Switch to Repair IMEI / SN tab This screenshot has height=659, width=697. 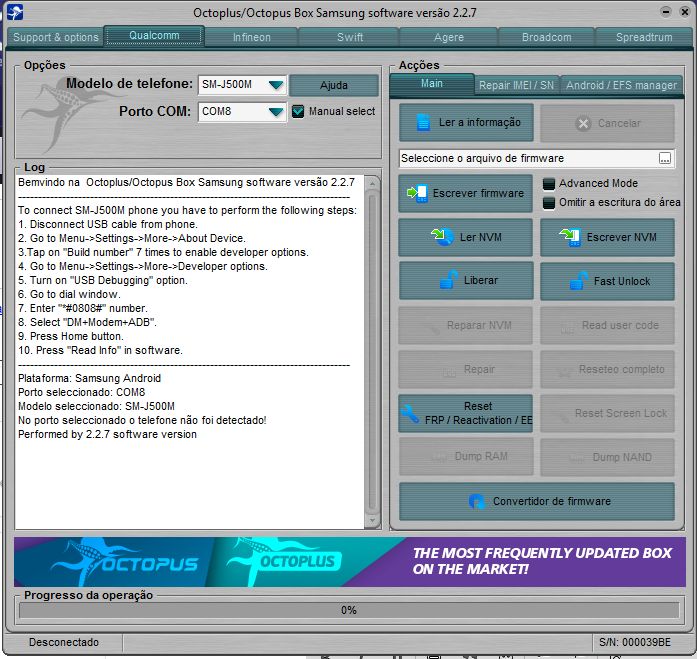coord(517,85)
